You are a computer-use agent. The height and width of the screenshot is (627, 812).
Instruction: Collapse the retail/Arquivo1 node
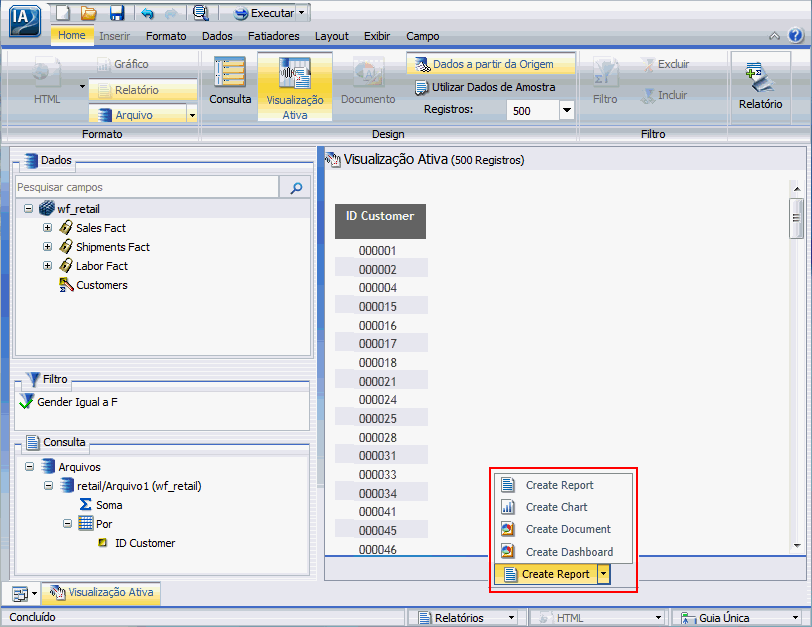[x=49, y=486]
